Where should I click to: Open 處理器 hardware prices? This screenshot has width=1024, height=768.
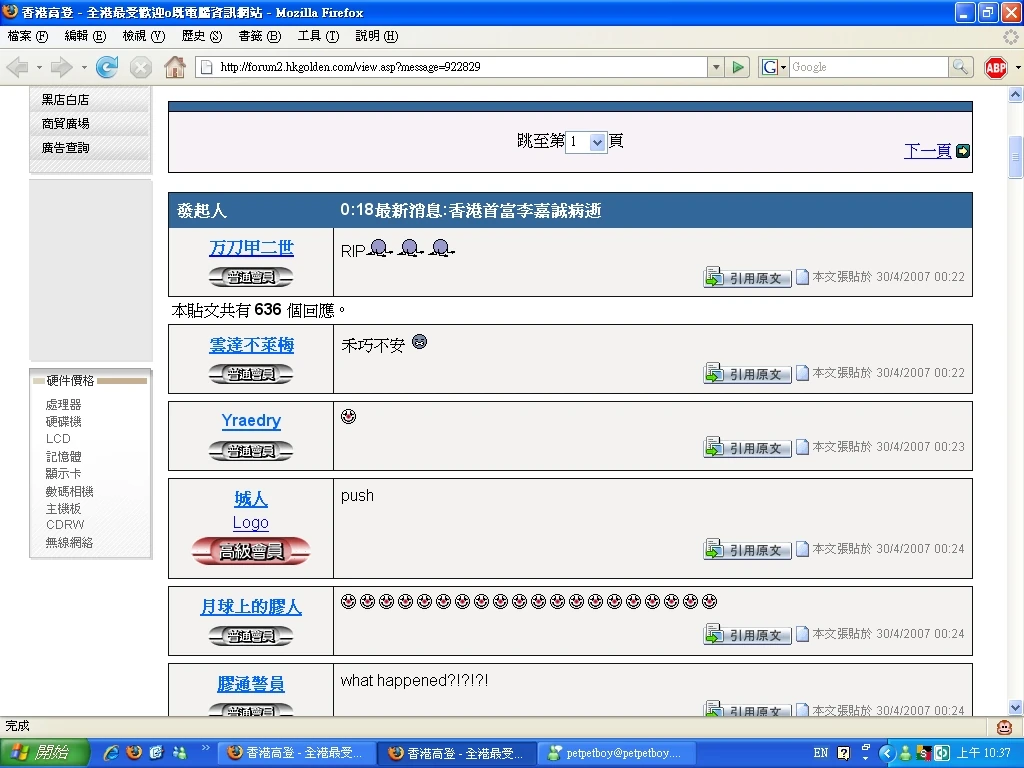click(63, 405)
